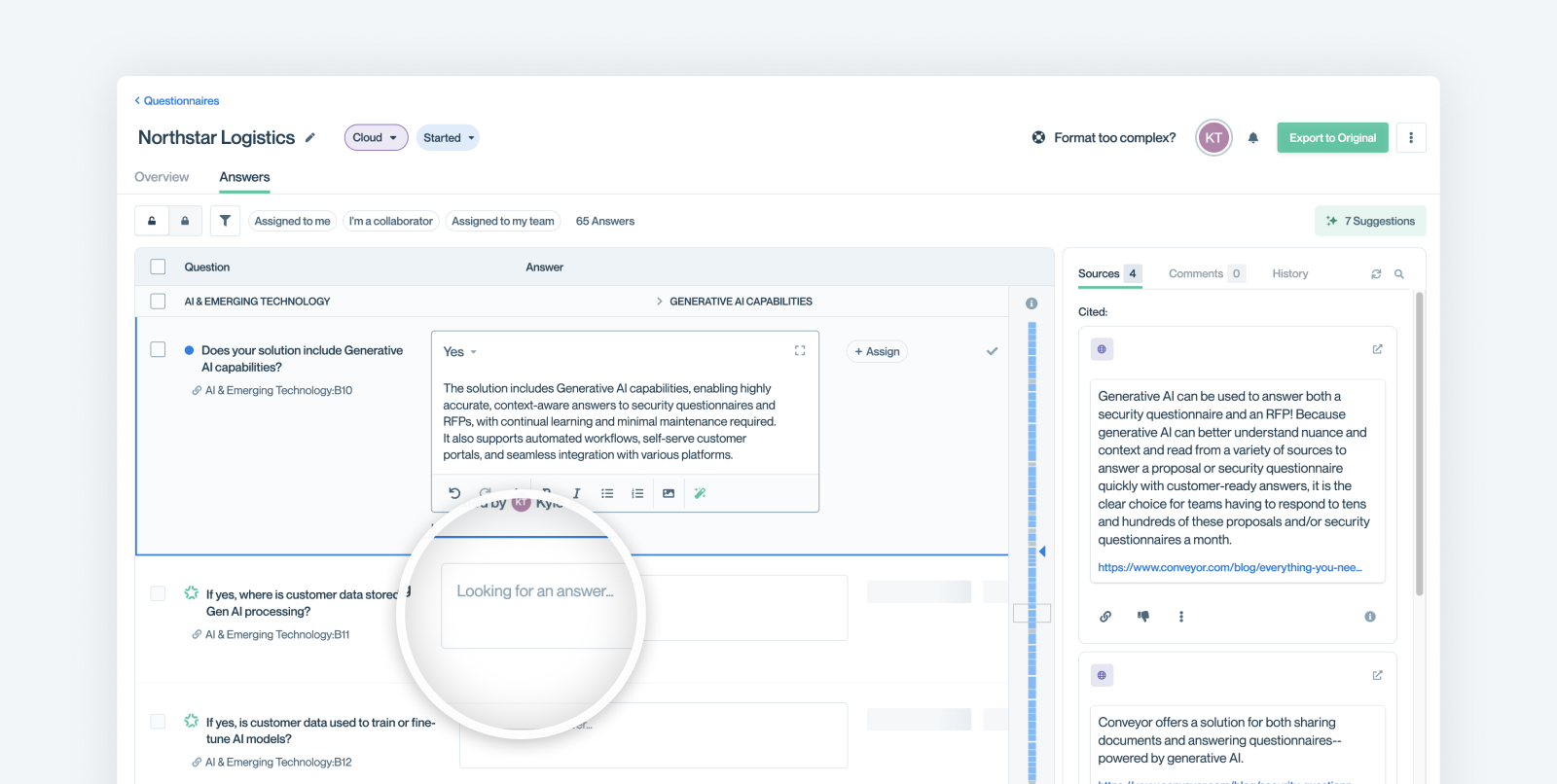Open more options for first cited source
The image size is (1557, 784).
click(1181, 617)
